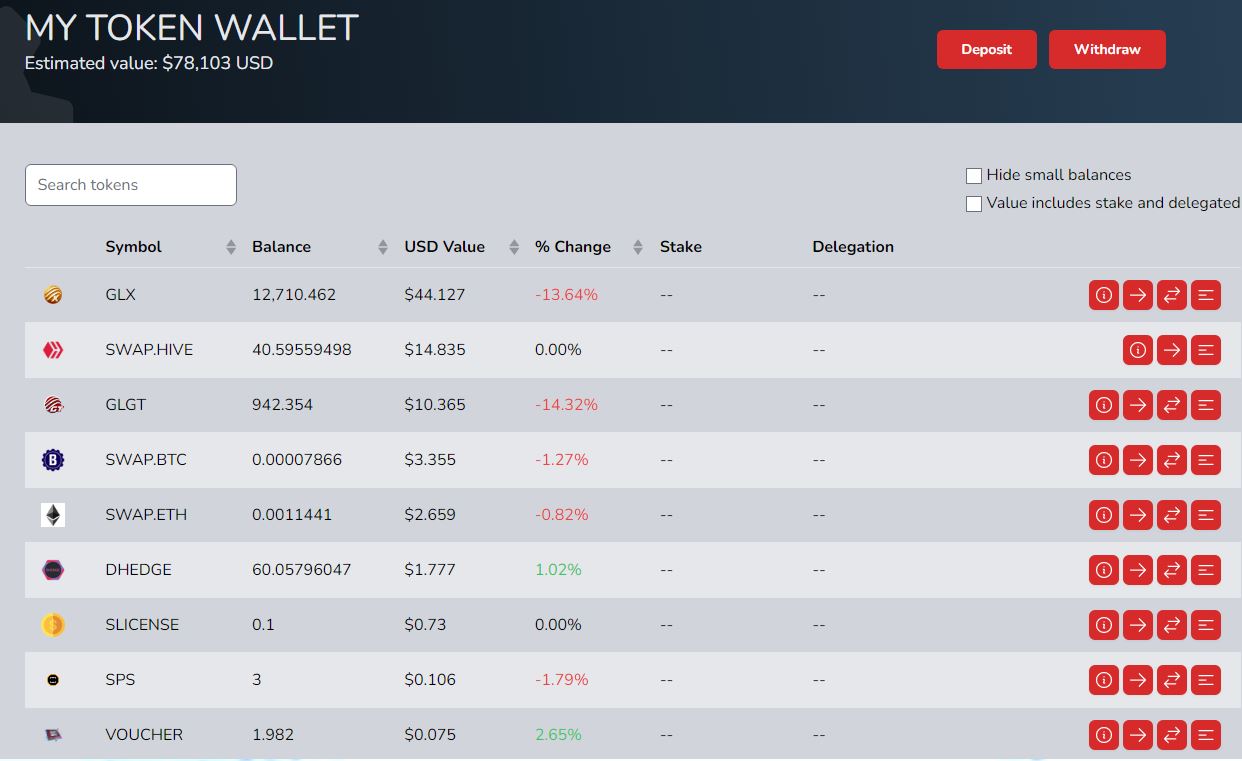Open the list lines icon for SPS

point(1206,680)
